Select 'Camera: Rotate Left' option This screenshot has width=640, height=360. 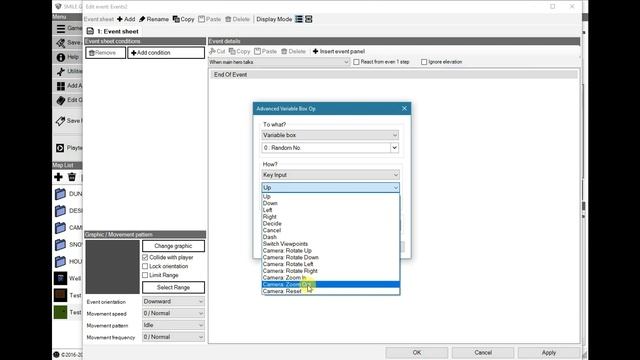(331, 264)
